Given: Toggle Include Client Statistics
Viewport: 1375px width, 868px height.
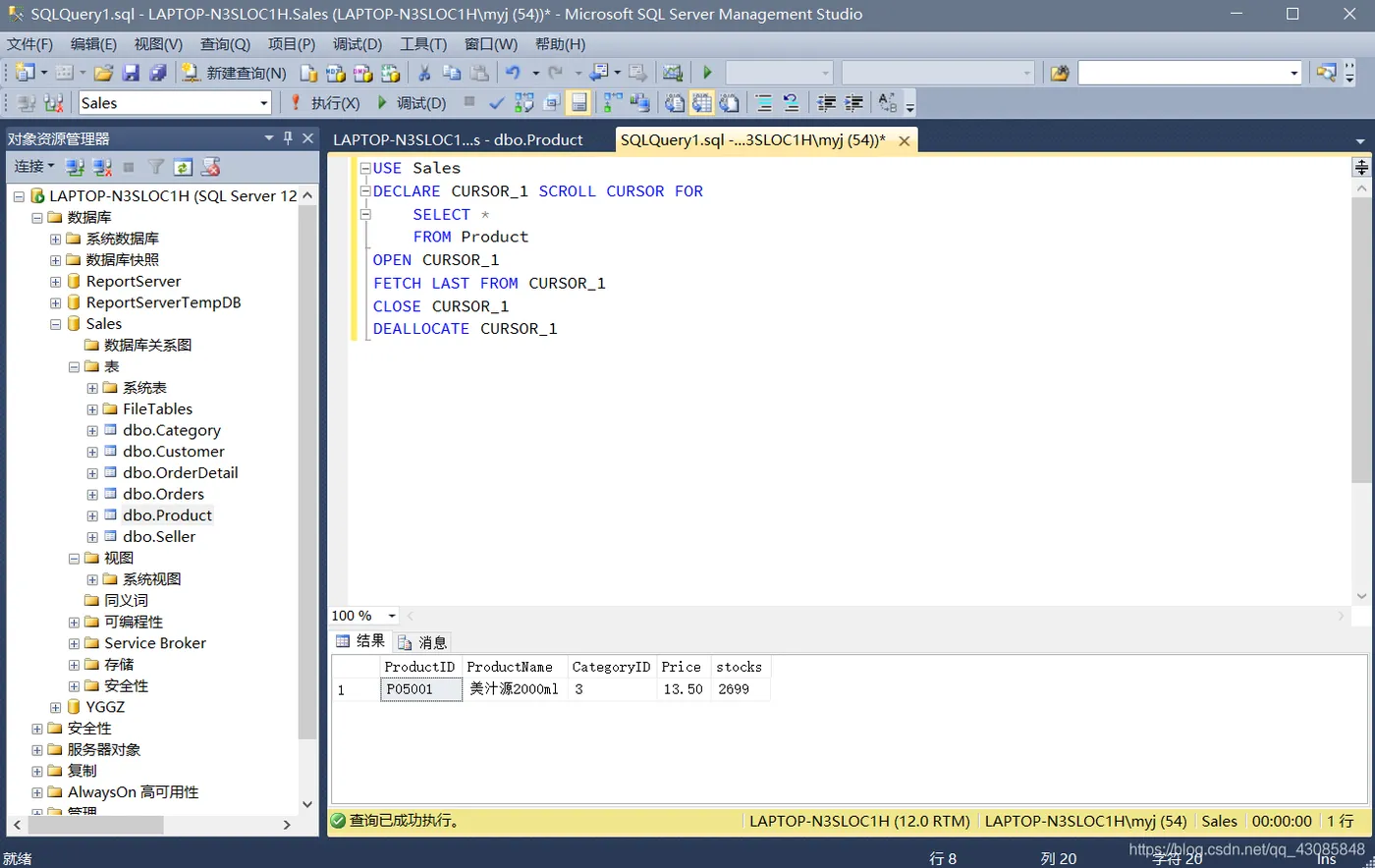Looking at the screenshot, I should [640, 102].
